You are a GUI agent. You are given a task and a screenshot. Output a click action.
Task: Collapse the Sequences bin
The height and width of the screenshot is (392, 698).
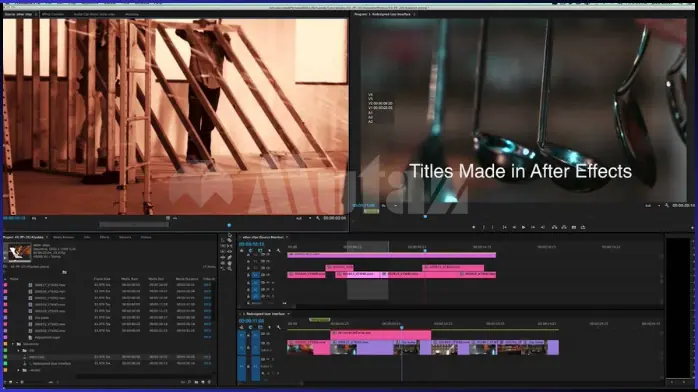(x=12, y=344)
